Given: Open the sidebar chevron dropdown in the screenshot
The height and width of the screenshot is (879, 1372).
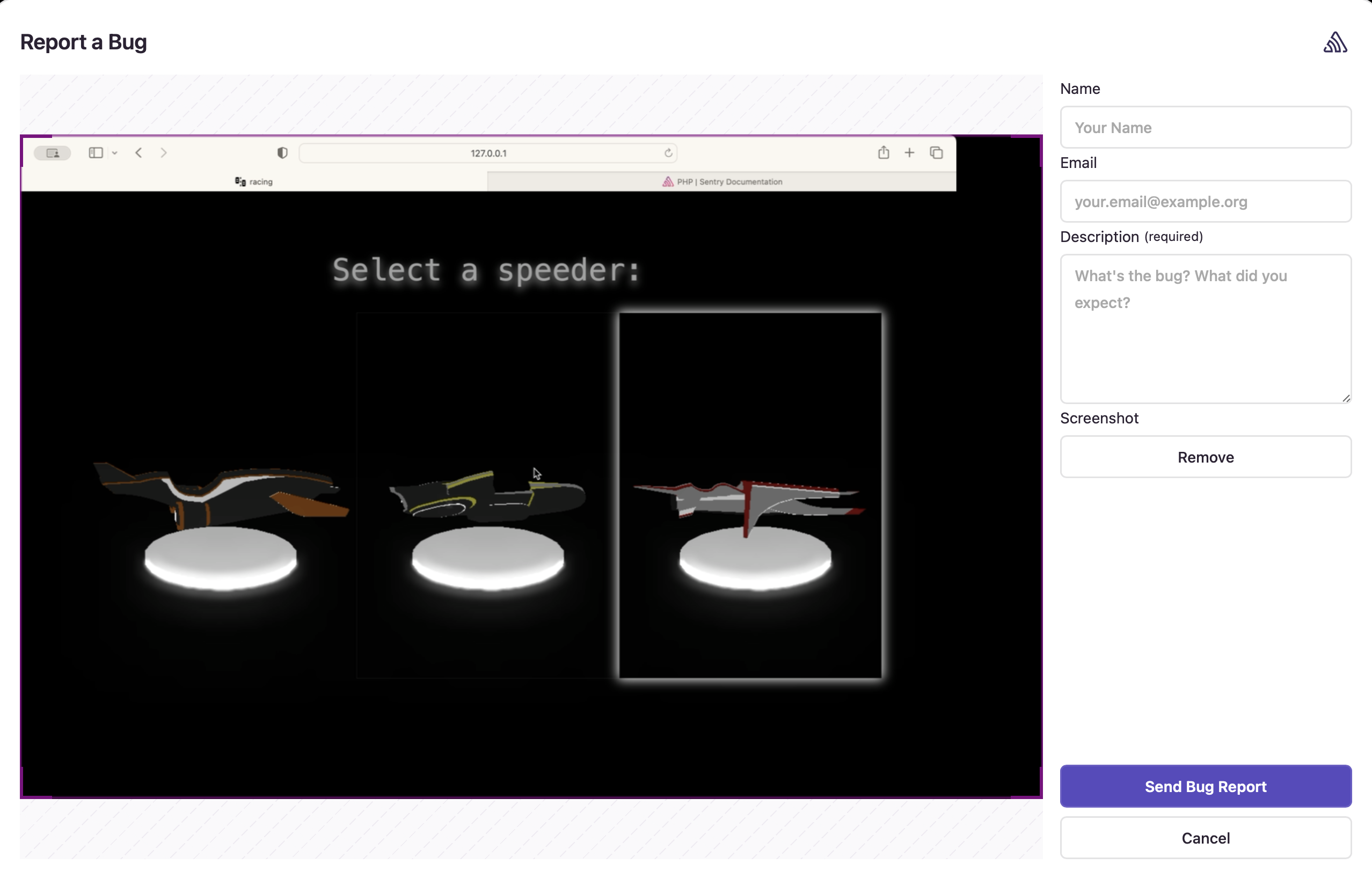Looking at the screenshot, I should (x=115, y=153).
